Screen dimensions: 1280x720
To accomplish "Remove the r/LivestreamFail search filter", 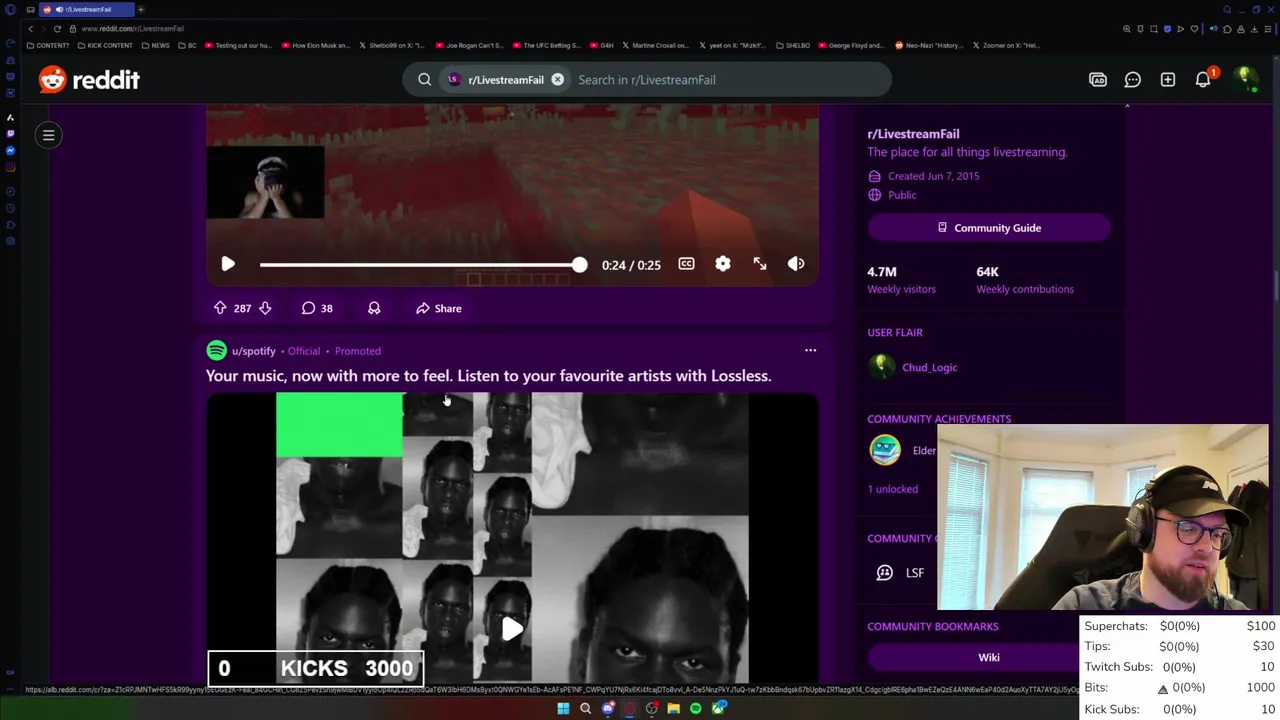I will pyautogui.click(x=558, y=79).
